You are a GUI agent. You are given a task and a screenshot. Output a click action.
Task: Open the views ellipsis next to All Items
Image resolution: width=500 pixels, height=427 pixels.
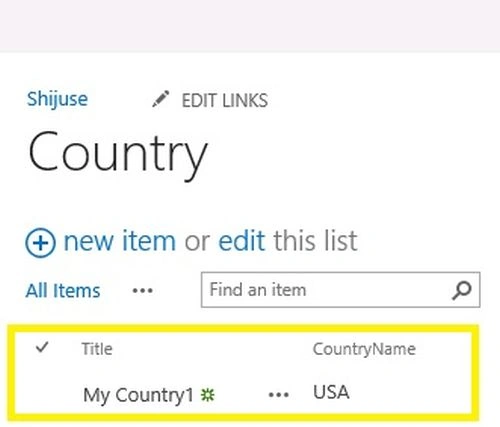(x=143, y=291)
